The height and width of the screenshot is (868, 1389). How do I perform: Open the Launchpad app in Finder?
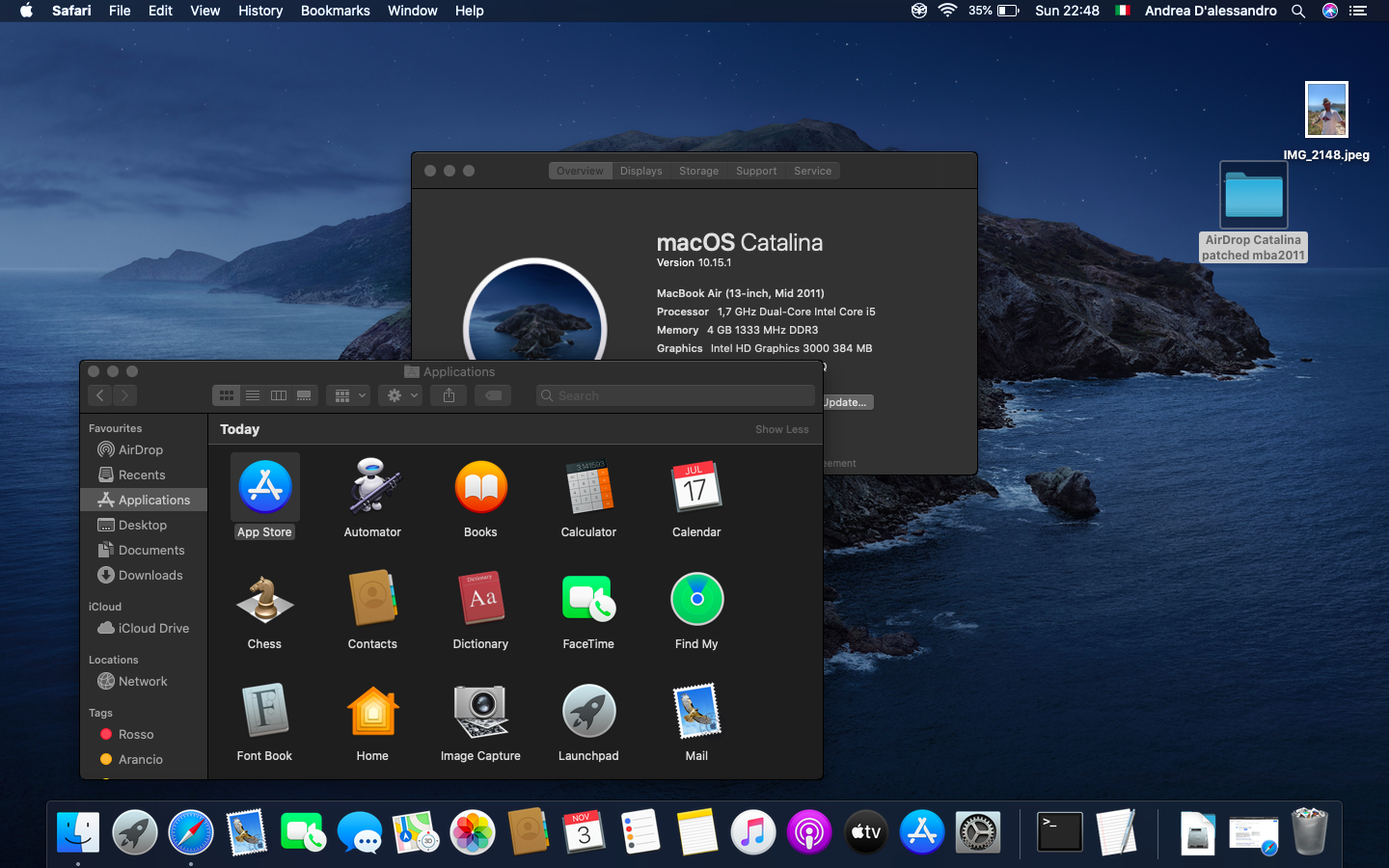[588, 711]
